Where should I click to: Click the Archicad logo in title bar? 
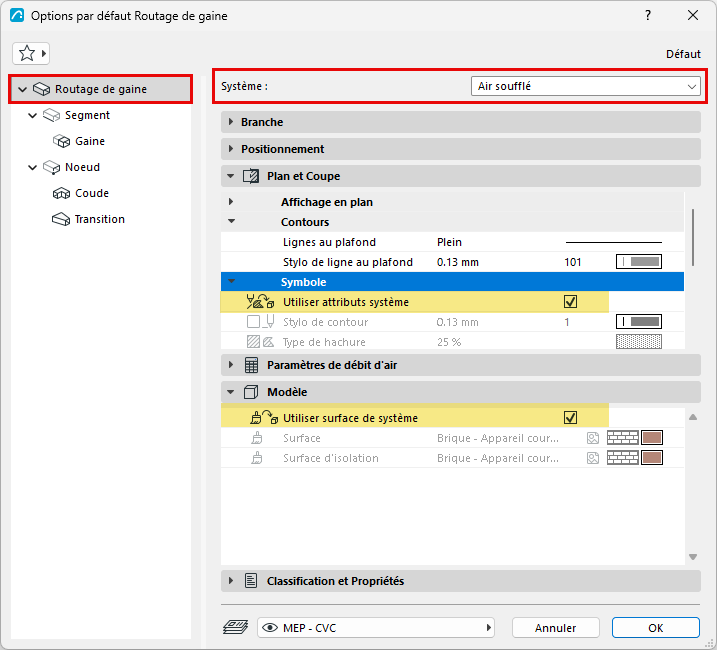point(17,15)
